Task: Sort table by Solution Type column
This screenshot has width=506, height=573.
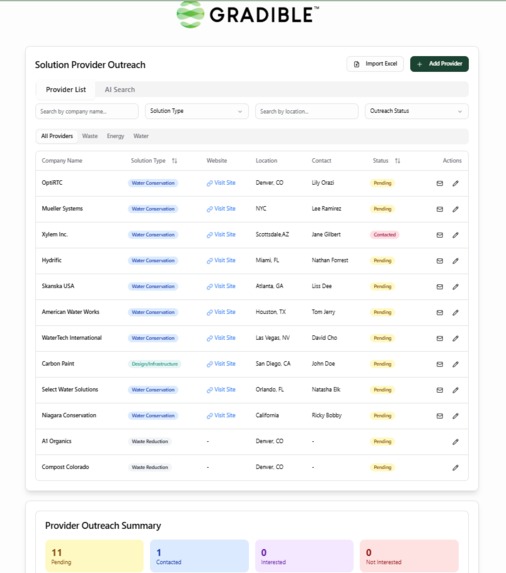Action: click(174, 161)
